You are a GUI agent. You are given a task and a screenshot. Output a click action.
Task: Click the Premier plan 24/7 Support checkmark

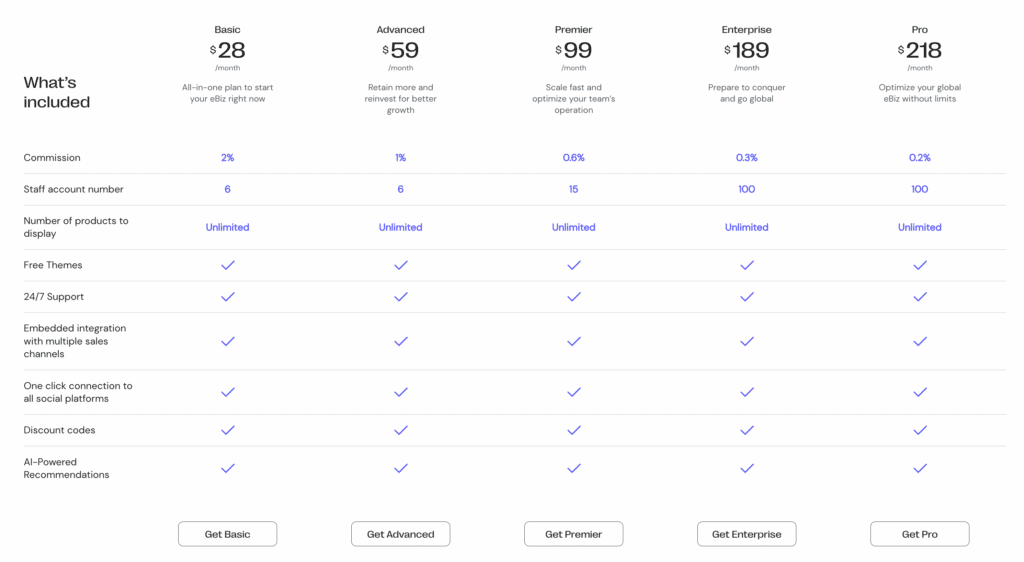(573, 296)
